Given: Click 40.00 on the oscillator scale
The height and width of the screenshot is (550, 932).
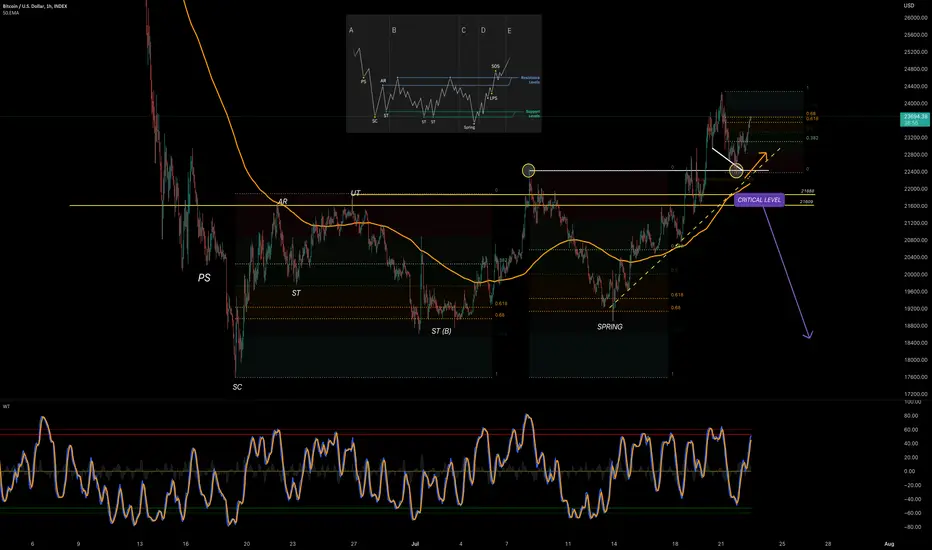Looking at the screenshot, I should (x=910, y=444).
